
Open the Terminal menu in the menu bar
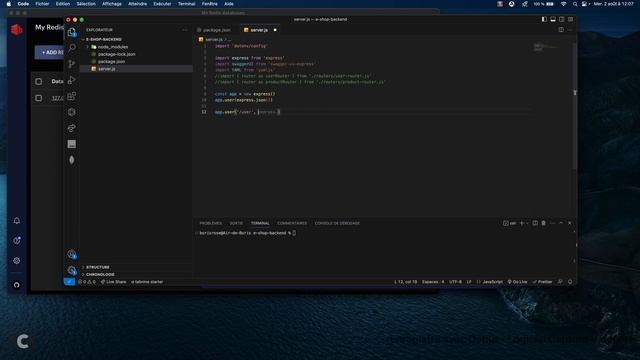pos(186,4)
